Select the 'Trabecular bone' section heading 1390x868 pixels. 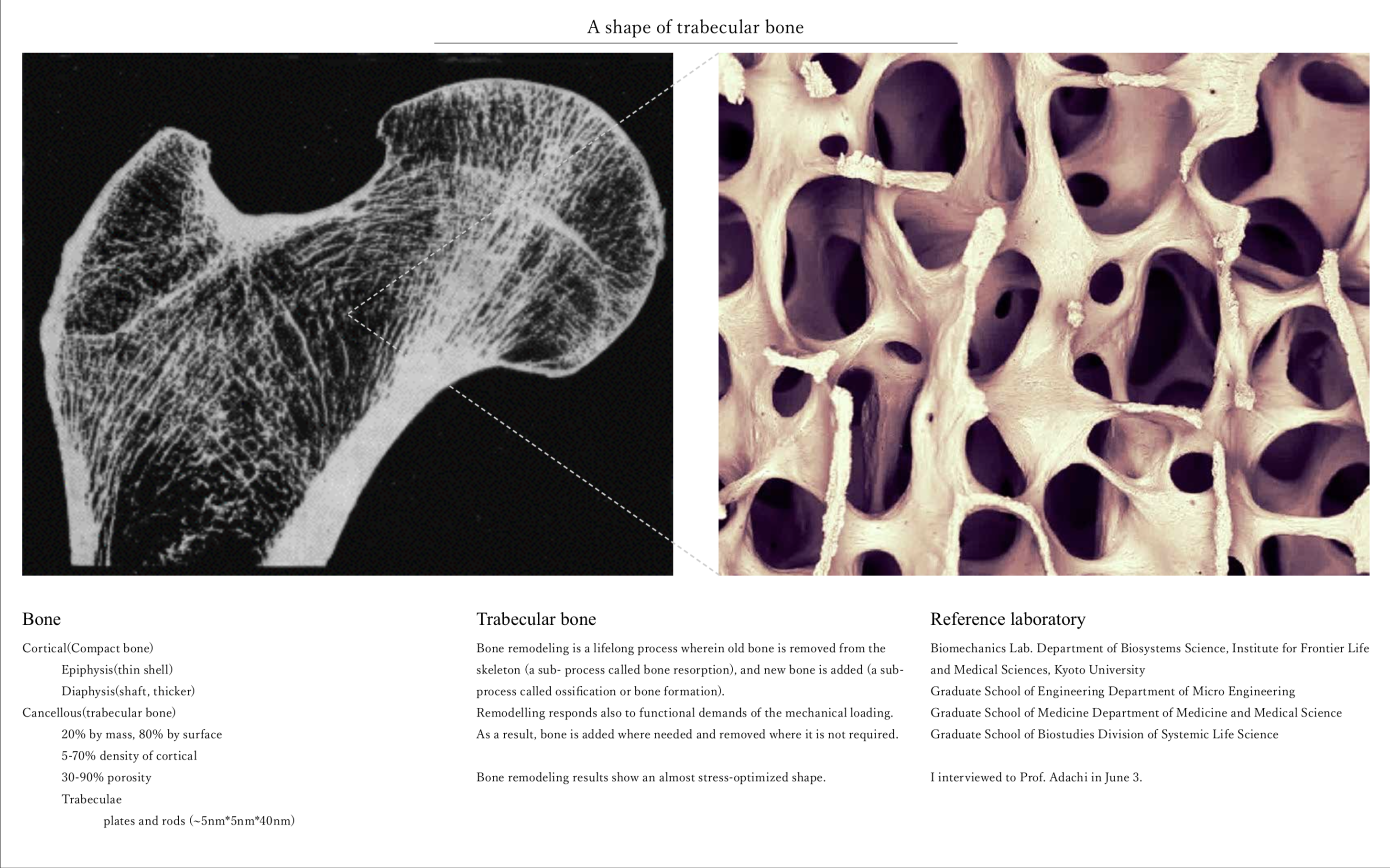point(536,619)
